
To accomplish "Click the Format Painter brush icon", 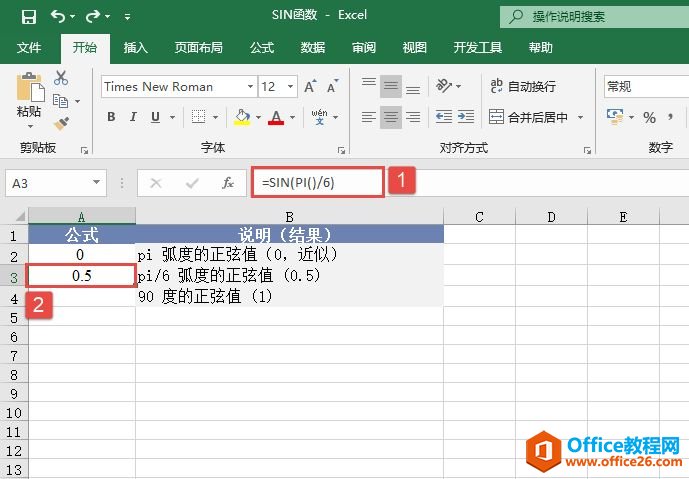I will [61, 124].
